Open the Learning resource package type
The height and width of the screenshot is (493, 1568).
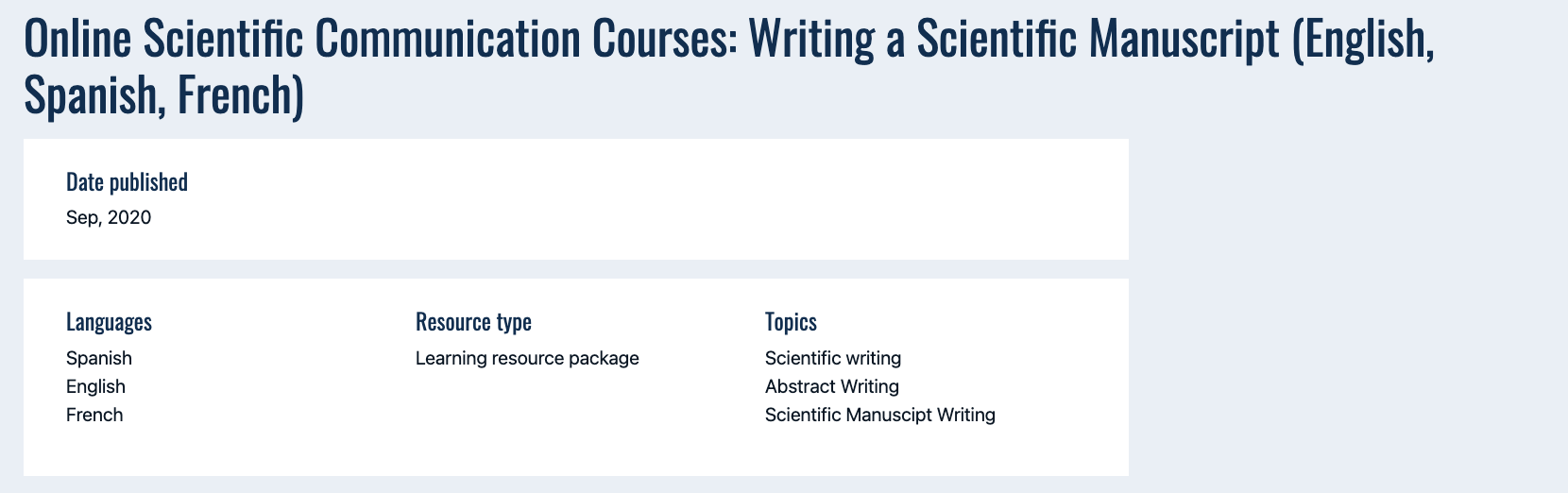[527, 358]
